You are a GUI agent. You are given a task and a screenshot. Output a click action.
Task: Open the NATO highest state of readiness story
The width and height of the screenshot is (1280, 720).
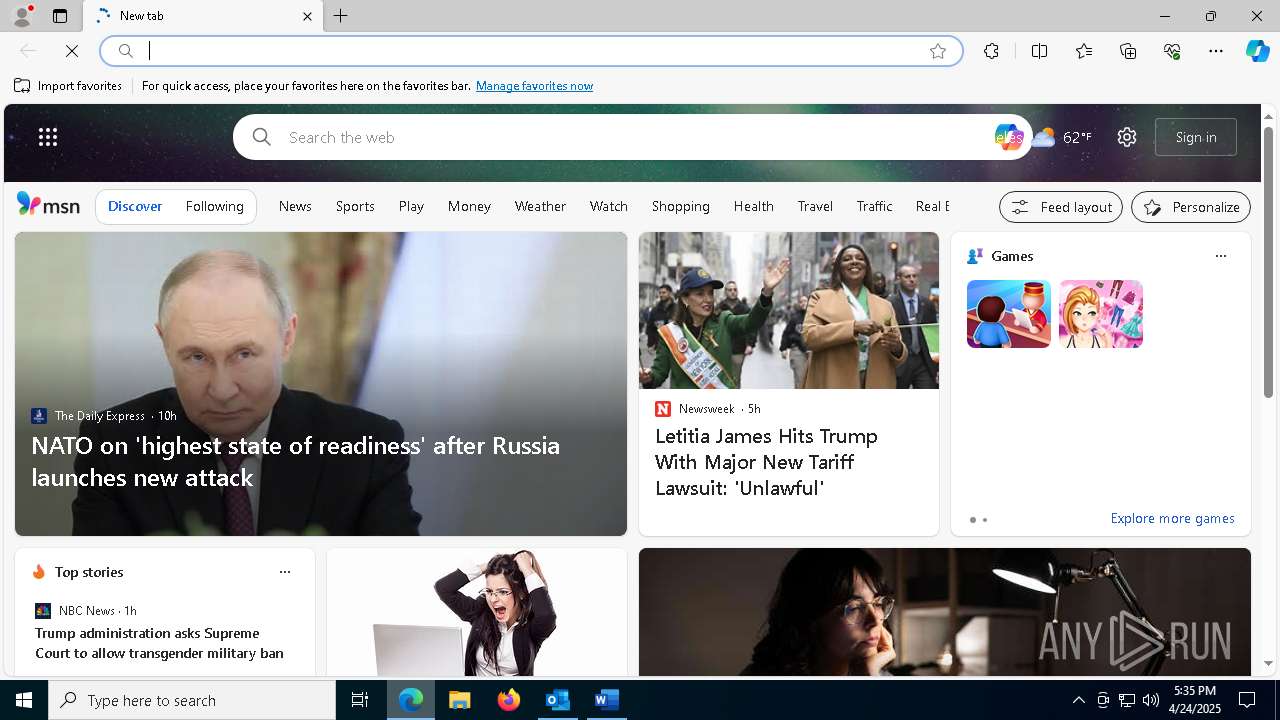[295, 461]
